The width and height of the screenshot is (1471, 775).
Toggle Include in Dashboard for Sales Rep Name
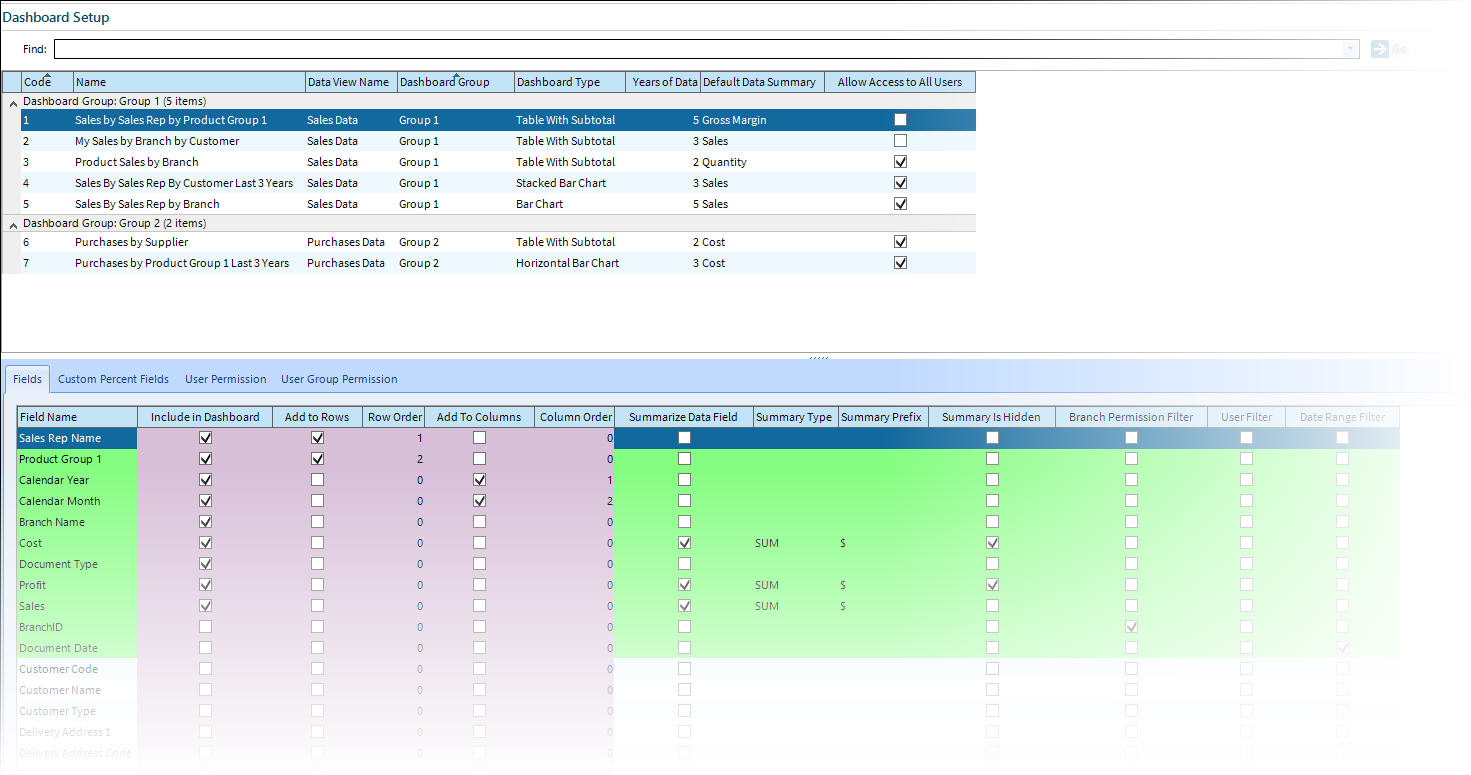(x=205, y=438)
